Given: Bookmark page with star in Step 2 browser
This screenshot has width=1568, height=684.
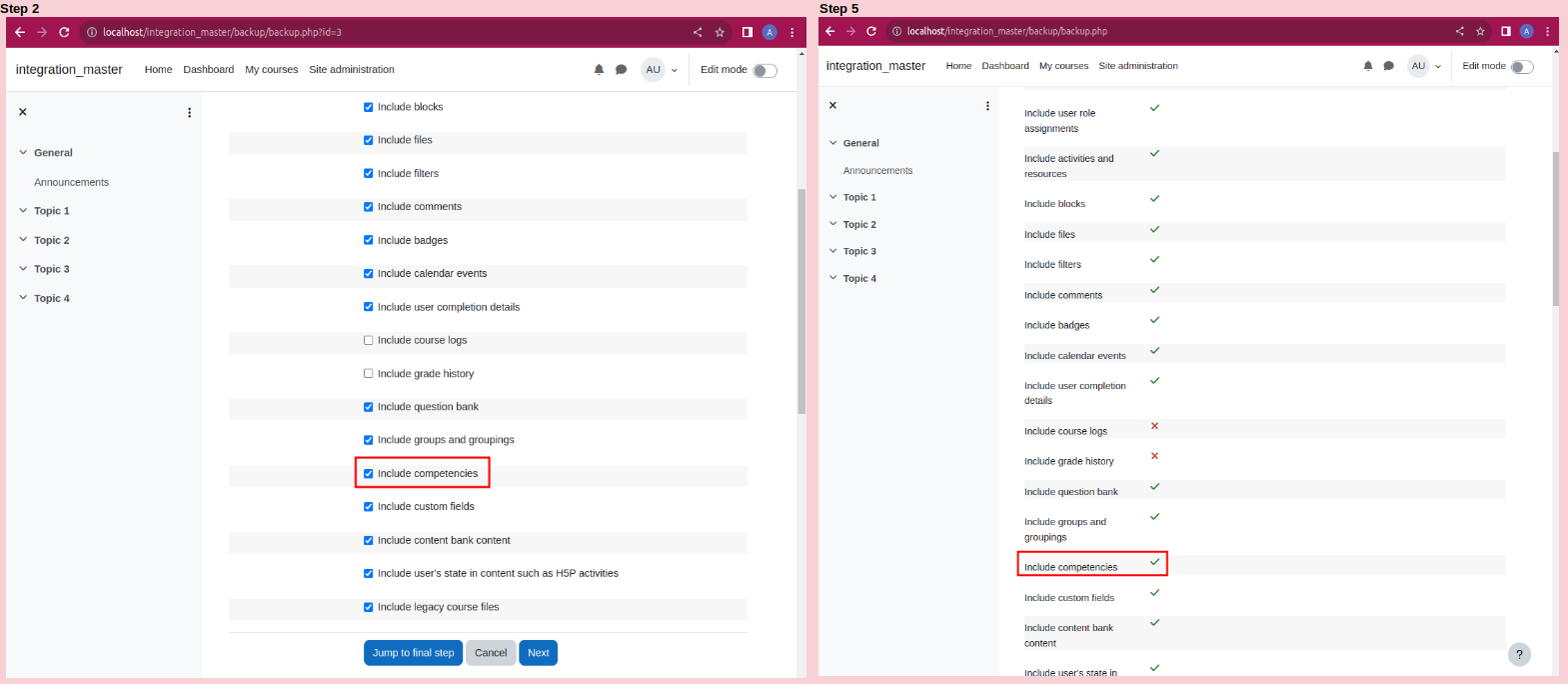Looking at the screenshot, I should (x=720, y=32).
